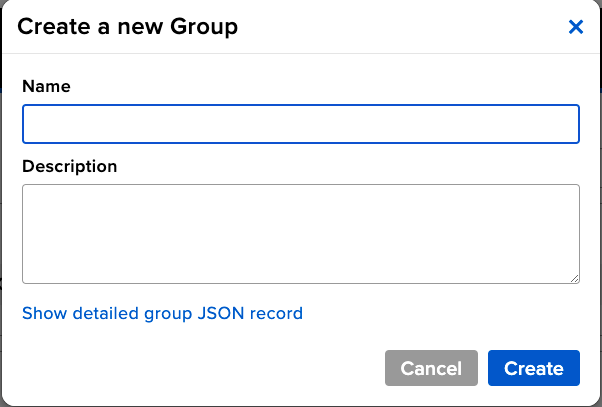Click the Name field label
Screen dimensions: 602x407
click(x=46, y=86)
